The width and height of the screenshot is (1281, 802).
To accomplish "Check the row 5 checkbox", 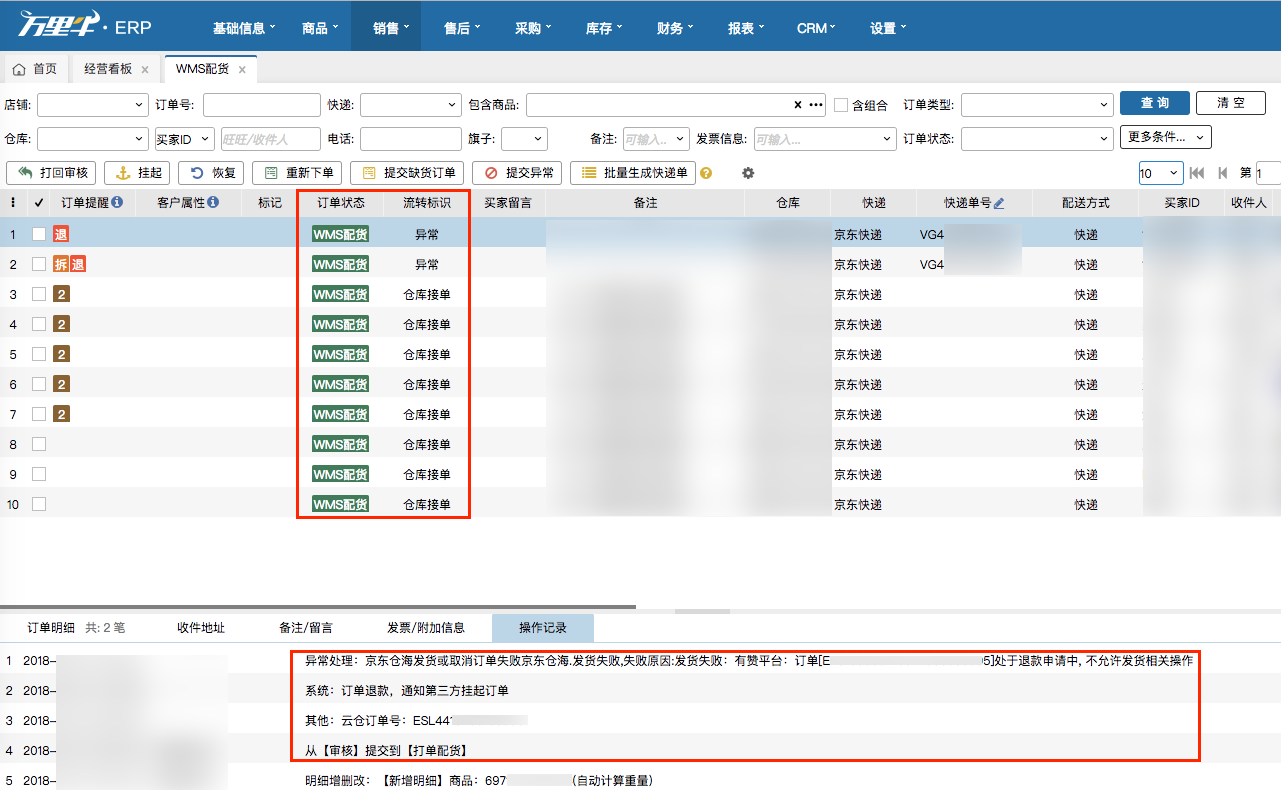I will (x=39, y=354).
